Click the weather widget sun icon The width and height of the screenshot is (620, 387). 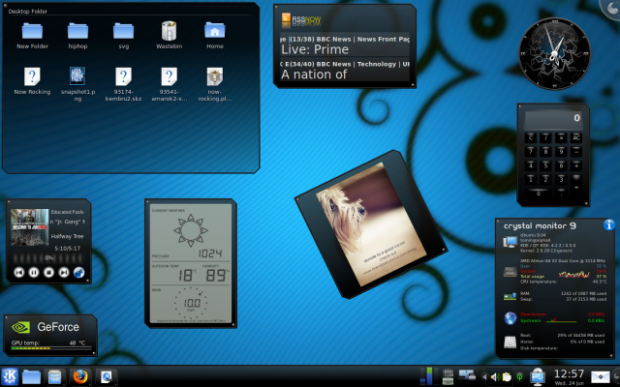(x=191, y=230)
